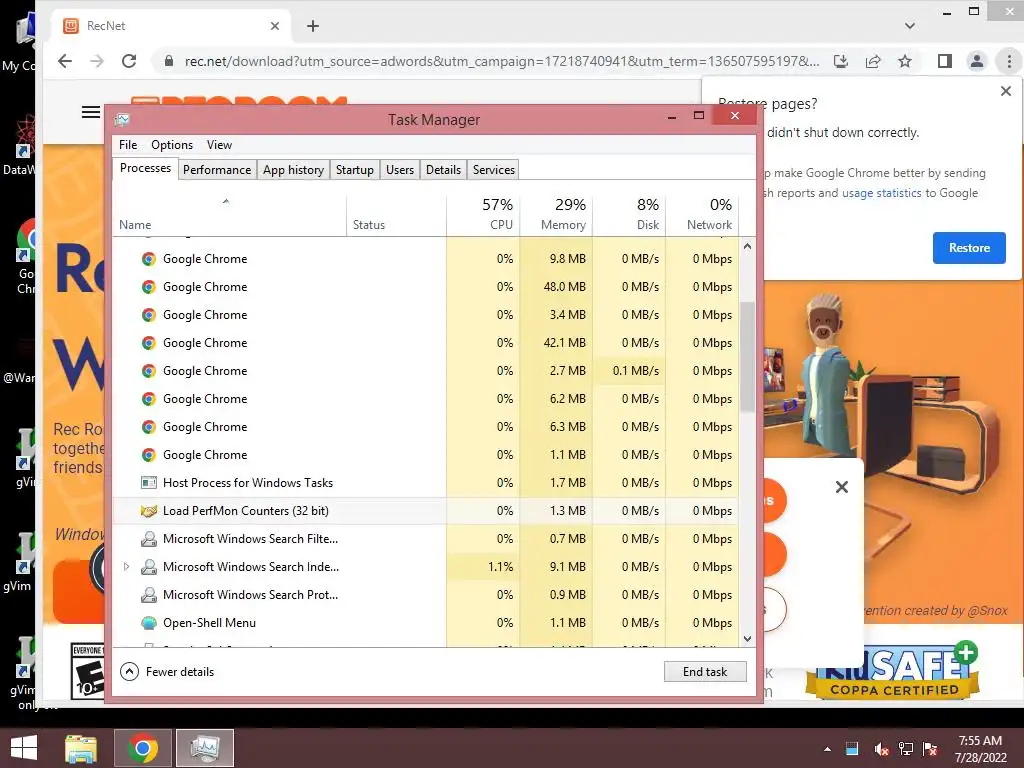Dismiss the Restore pages popup
This screenshot has height=768, width=1024.
(1006, 91)
